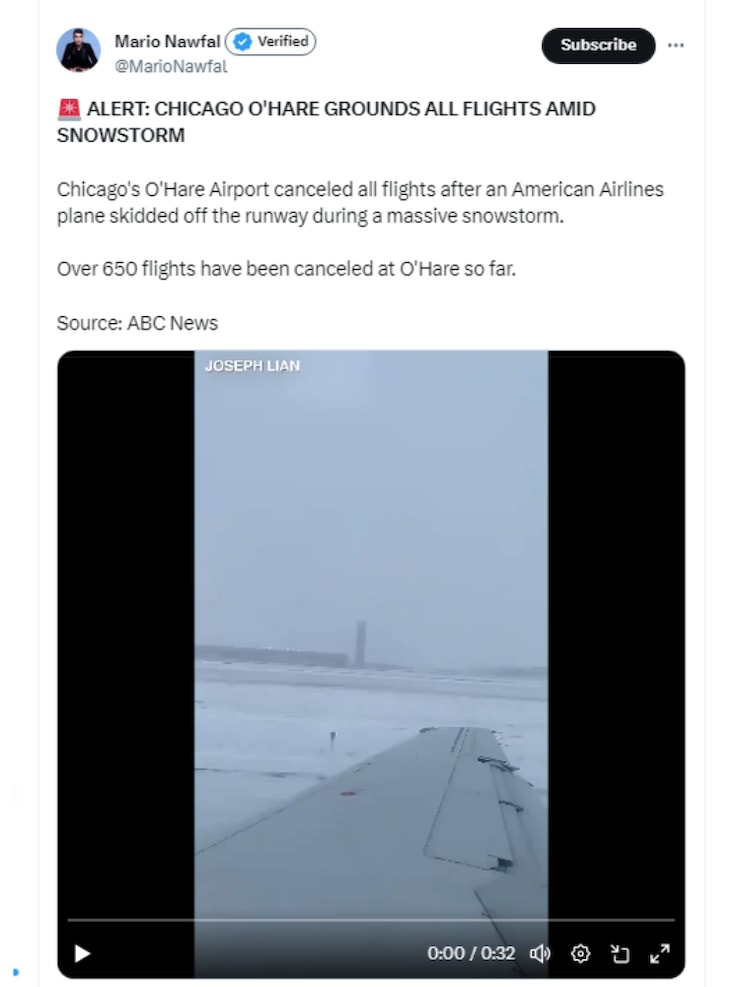This screenshot has height=987, width=750.
Task: Open the three-dot more options menu
Action: click(676, 45)
